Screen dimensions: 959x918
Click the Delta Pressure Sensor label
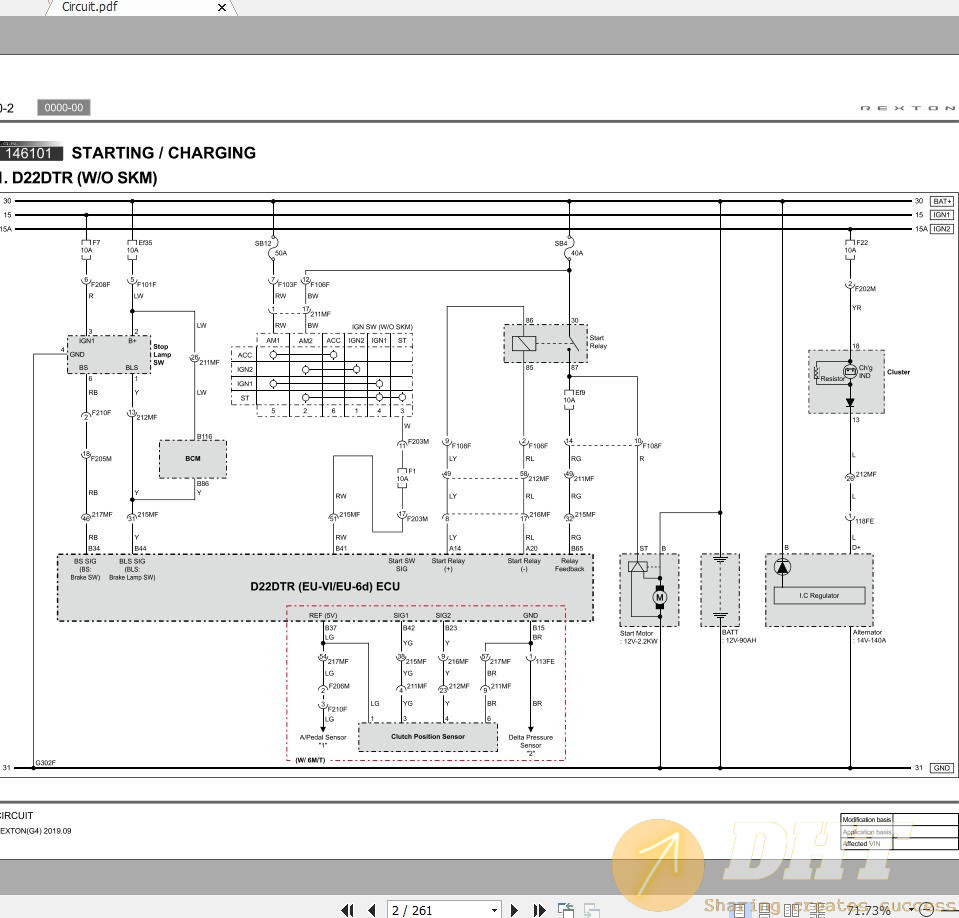coord(530,745)
